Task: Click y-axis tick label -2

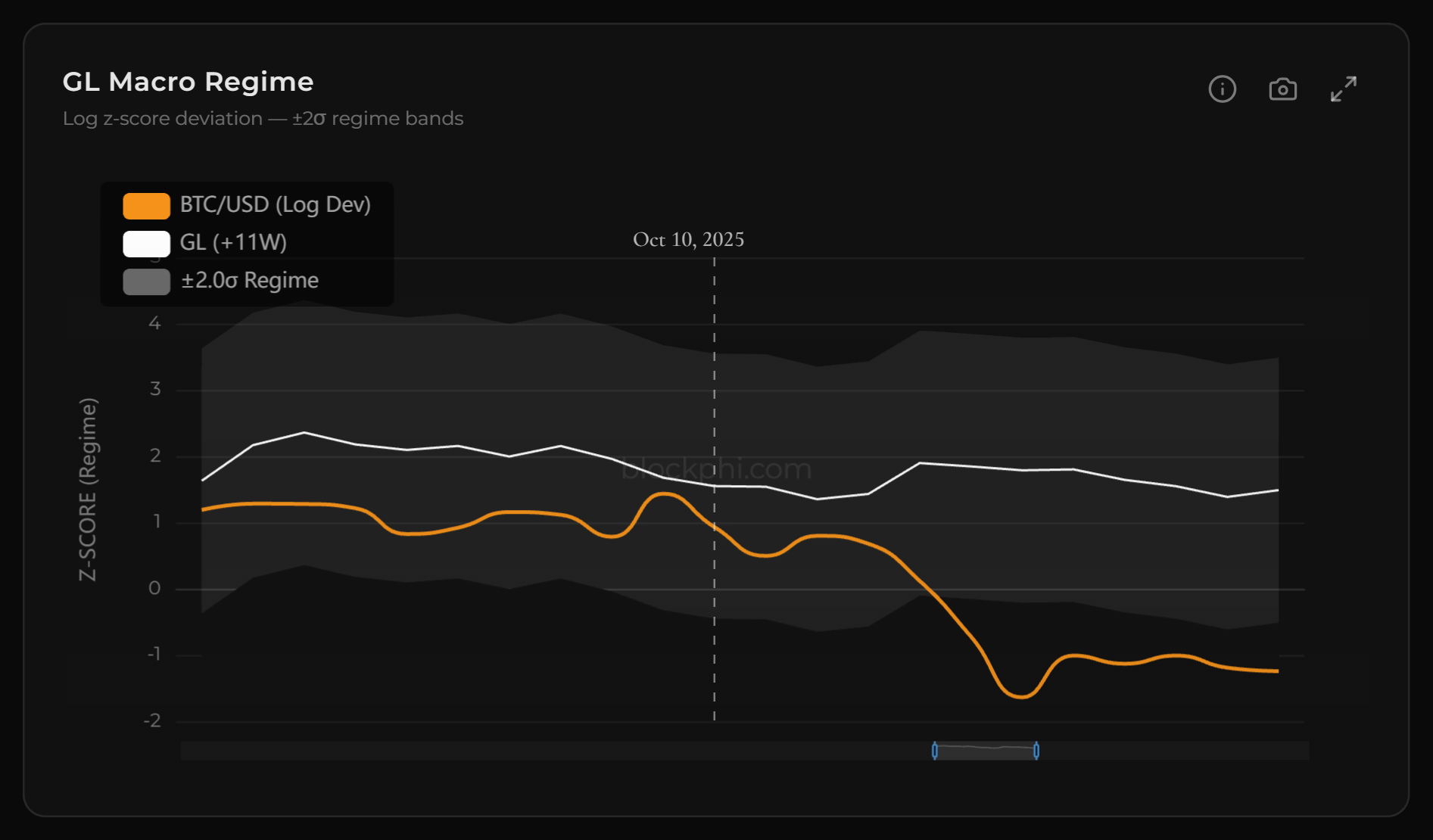Action: click(x=152, y=720)
